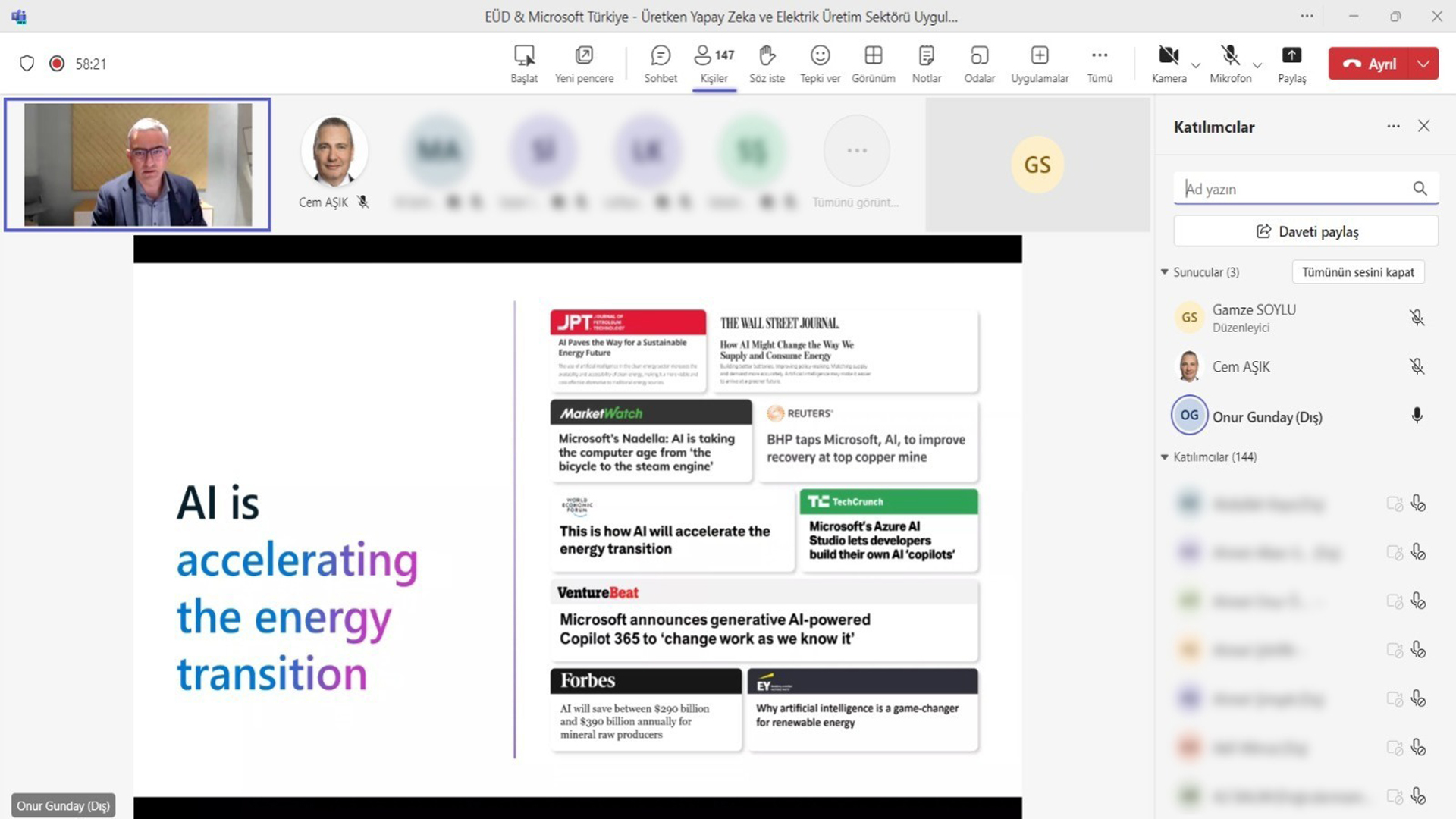This screenshot has width=1456, height=819.
Task: Open title bar more options ellipsis
Action: tap(1307, 16)
